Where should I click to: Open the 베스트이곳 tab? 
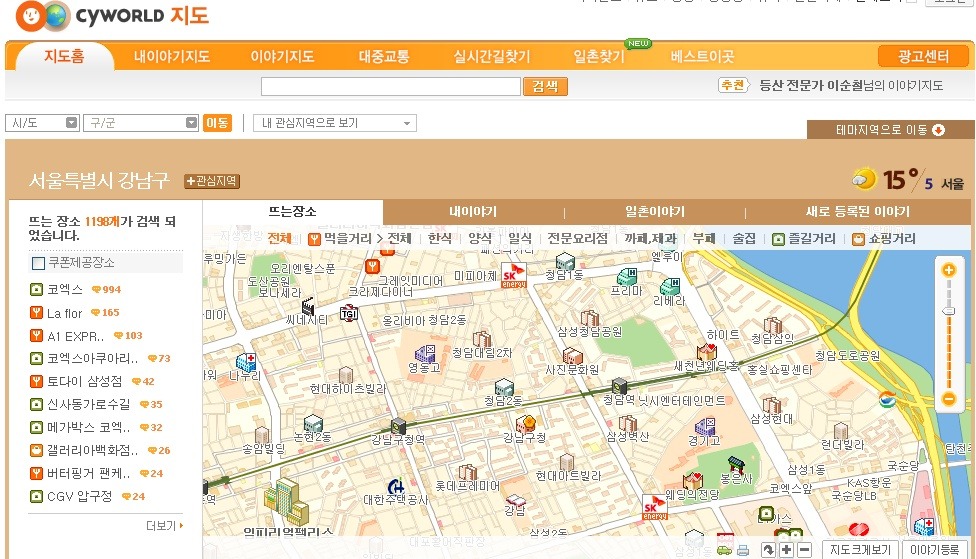[702, 56]
